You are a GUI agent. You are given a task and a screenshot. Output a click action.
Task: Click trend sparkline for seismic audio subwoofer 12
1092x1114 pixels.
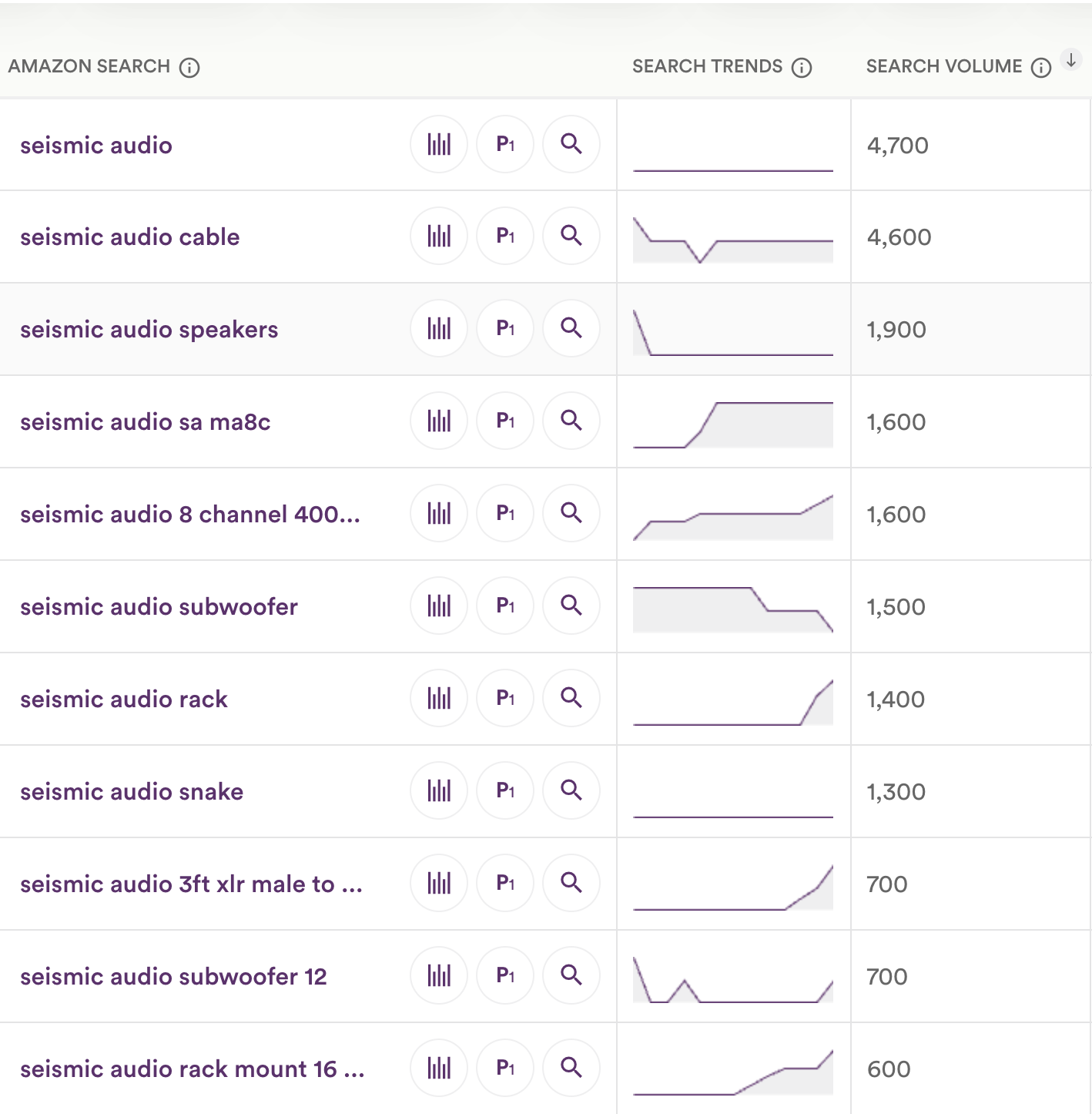pos(733,979)
